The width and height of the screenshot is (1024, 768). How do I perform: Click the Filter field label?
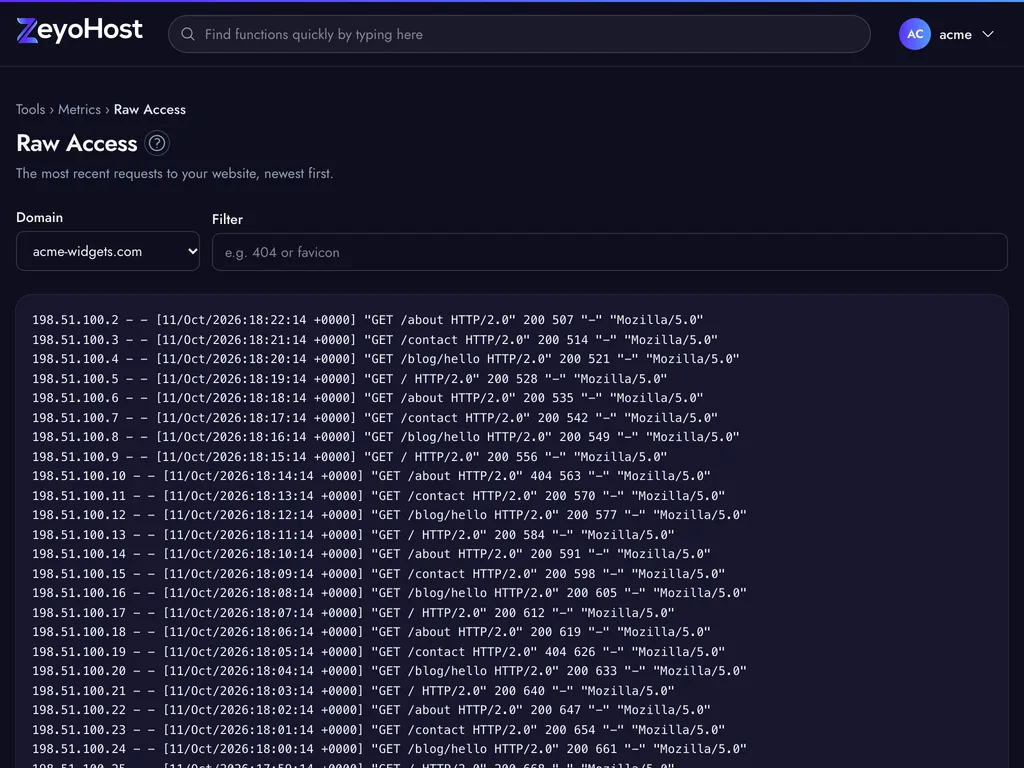[x=227, y=219]
